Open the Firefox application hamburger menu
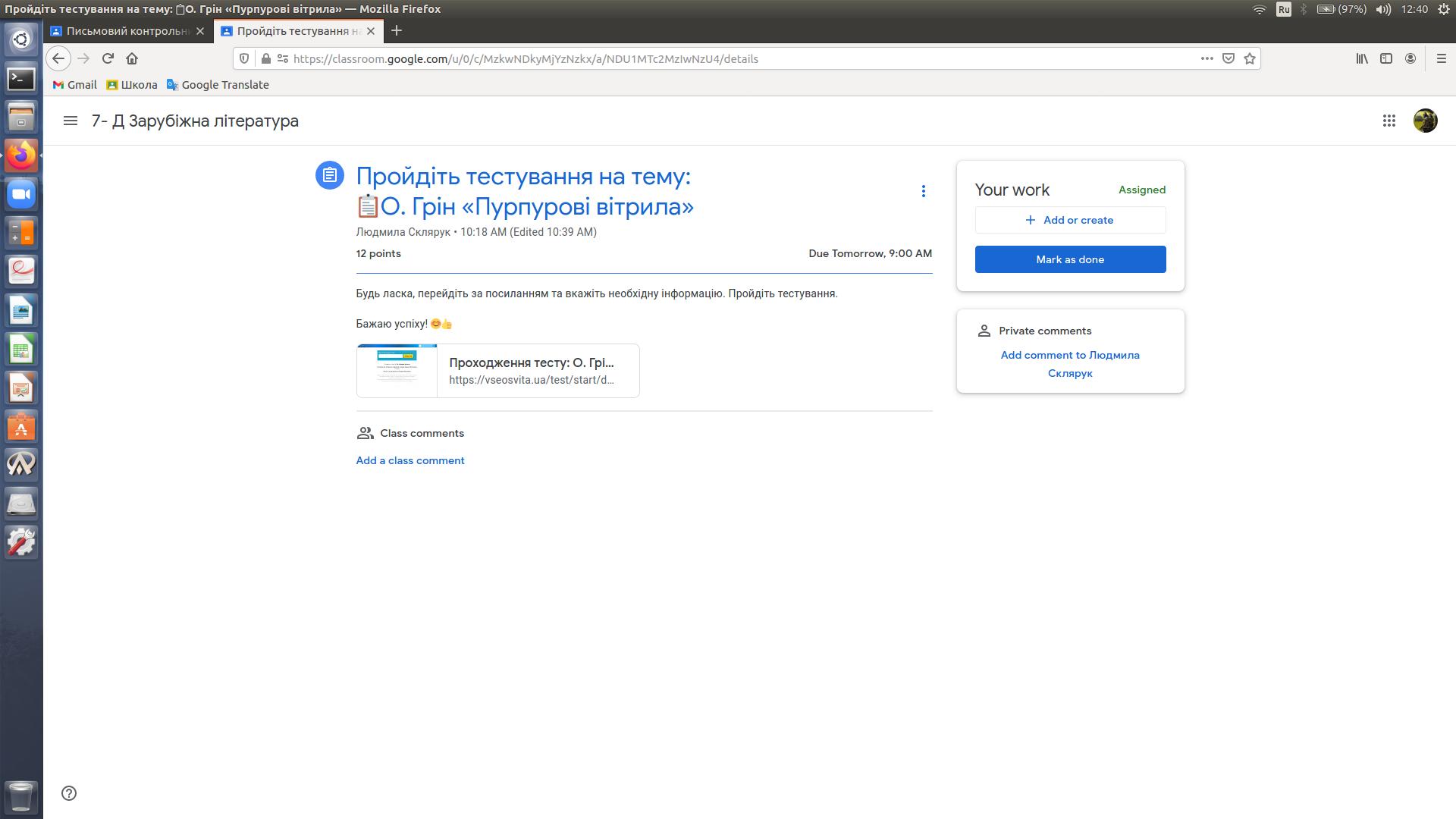1456x819 pixels. 1441,58
